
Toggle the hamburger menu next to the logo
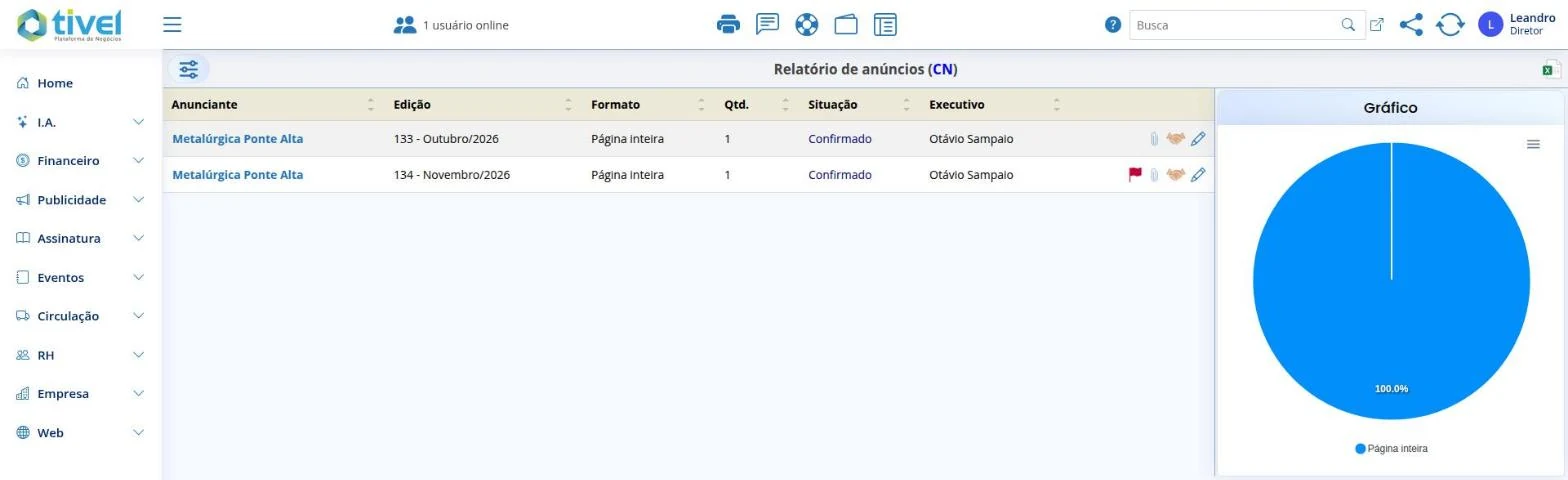click(x=172, y=25)
